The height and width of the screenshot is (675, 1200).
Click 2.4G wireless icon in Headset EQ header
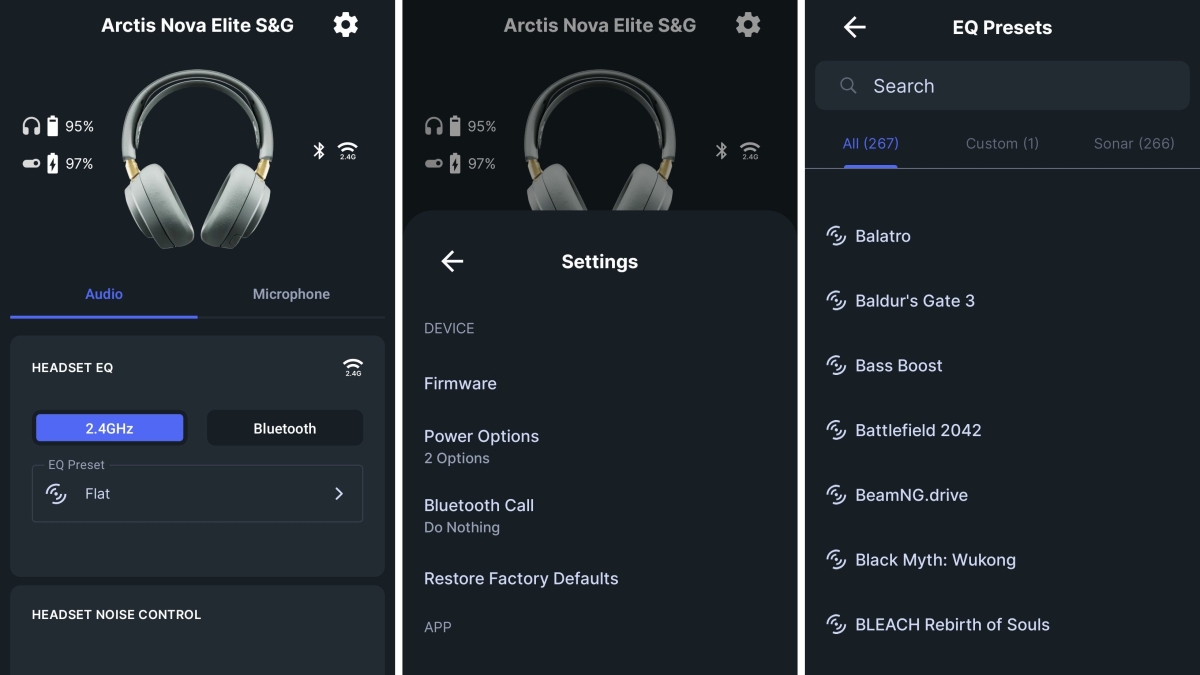[x=352, y=367]
